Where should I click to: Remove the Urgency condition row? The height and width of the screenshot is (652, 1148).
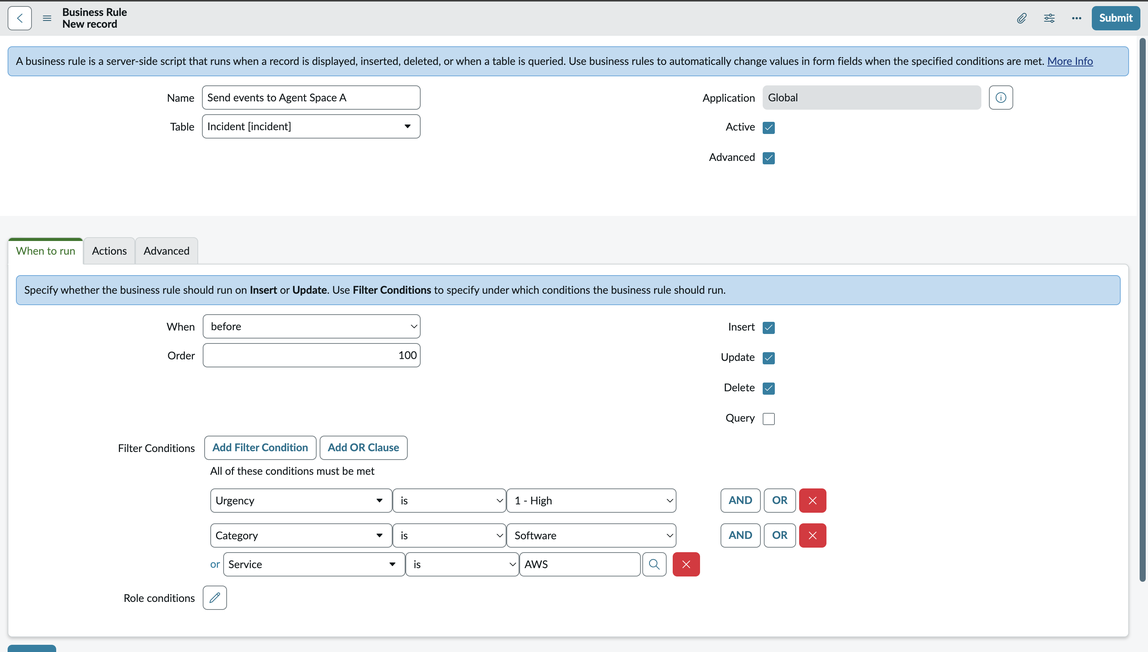pyautogui.click(x=812, y=500)
